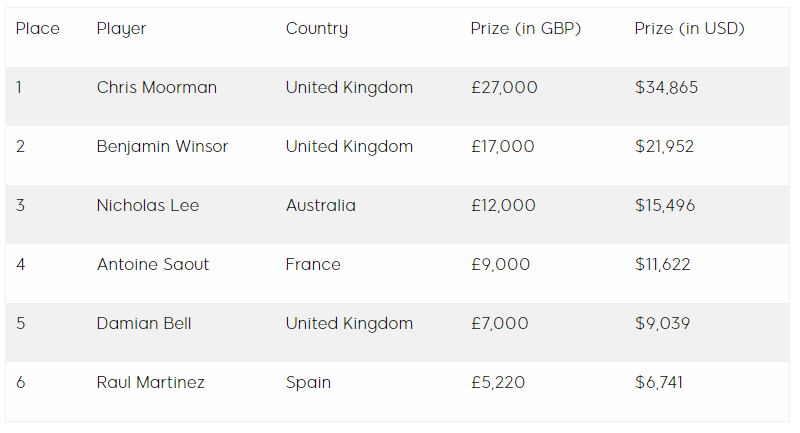Screen dimensions: 800x433
Task: Select player name Chris Moorman
Action: (x=156, y=88)
